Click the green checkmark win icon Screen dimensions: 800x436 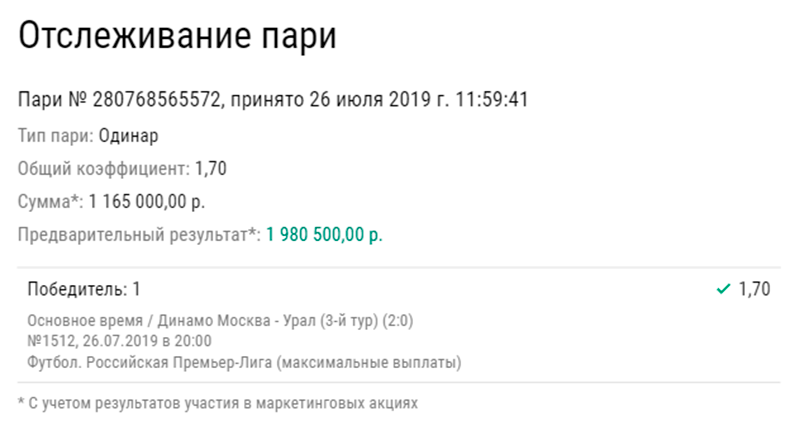(724, 290)
